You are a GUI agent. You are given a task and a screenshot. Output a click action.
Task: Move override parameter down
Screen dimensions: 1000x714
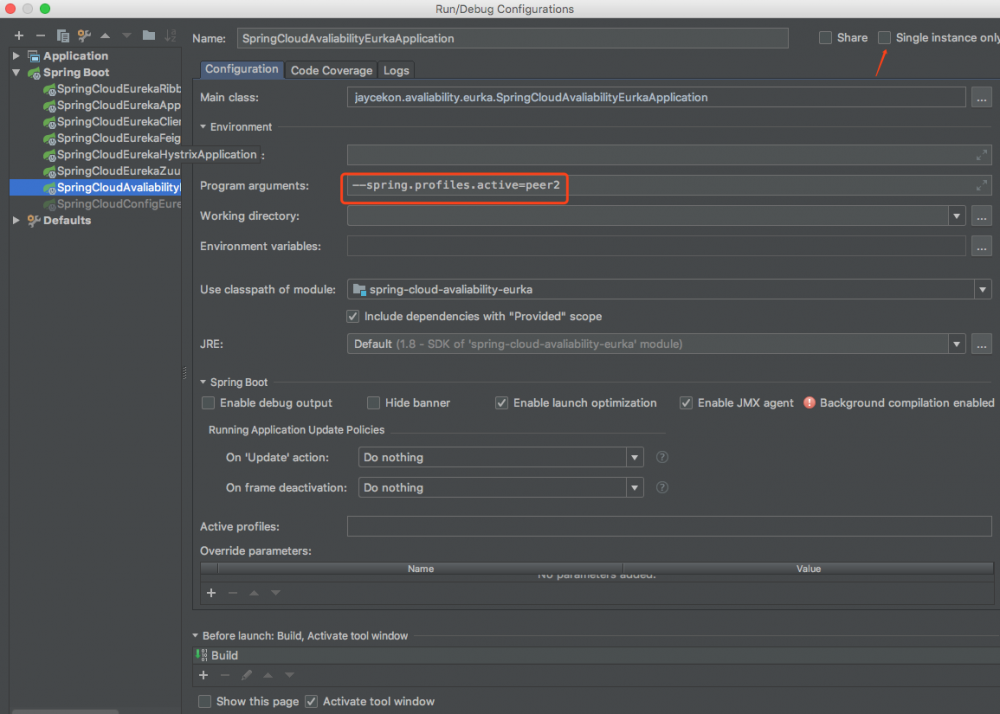click(x=276, y=593)
